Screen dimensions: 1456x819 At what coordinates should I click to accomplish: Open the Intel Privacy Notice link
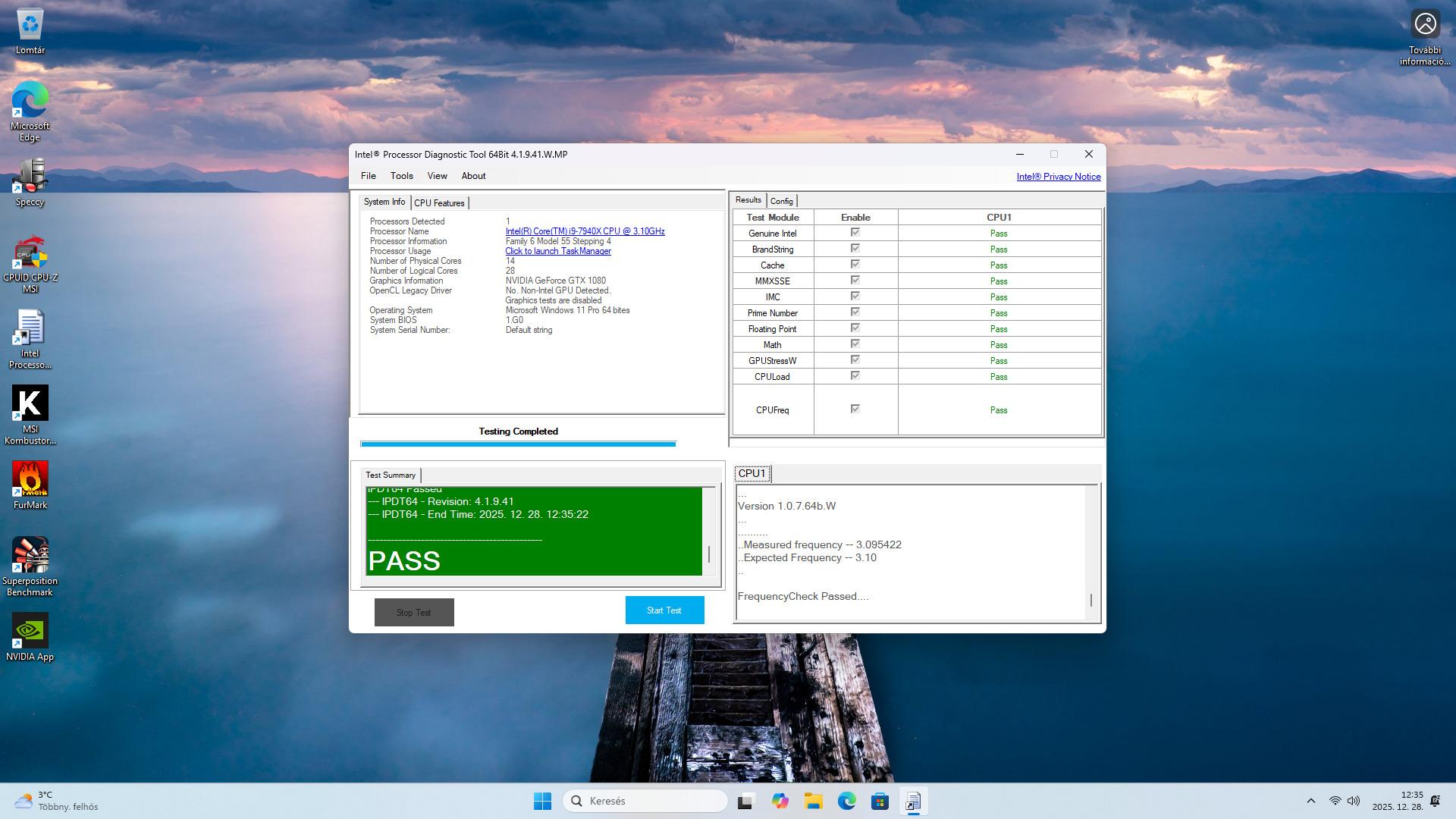(x=1059, y=176)
